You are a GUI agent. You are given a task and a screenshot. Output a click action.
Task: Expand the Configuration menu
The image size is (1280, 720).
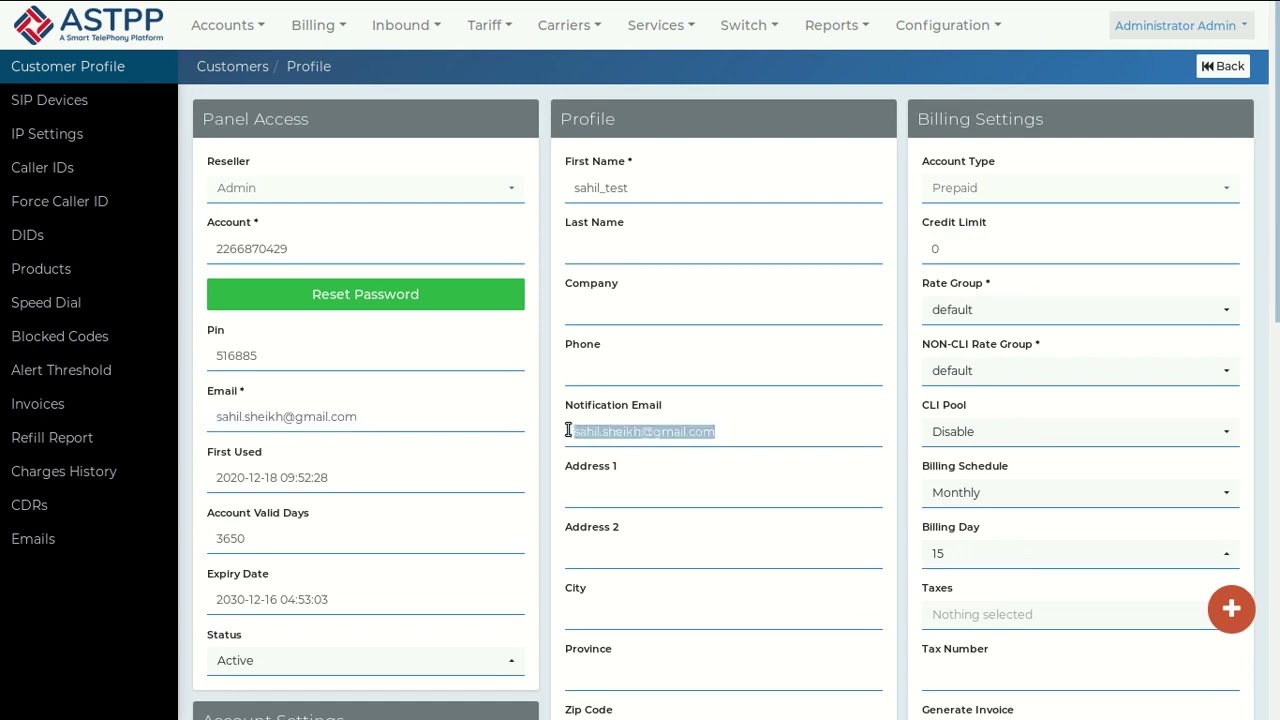(948, 25)
